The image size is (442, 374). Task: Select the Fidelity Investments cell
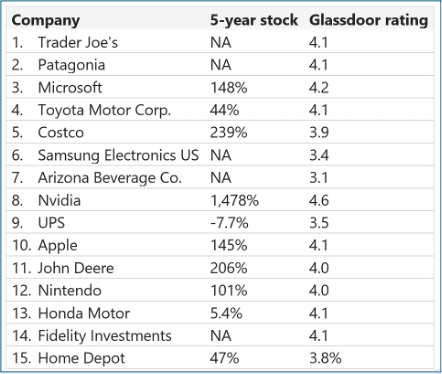104,336
